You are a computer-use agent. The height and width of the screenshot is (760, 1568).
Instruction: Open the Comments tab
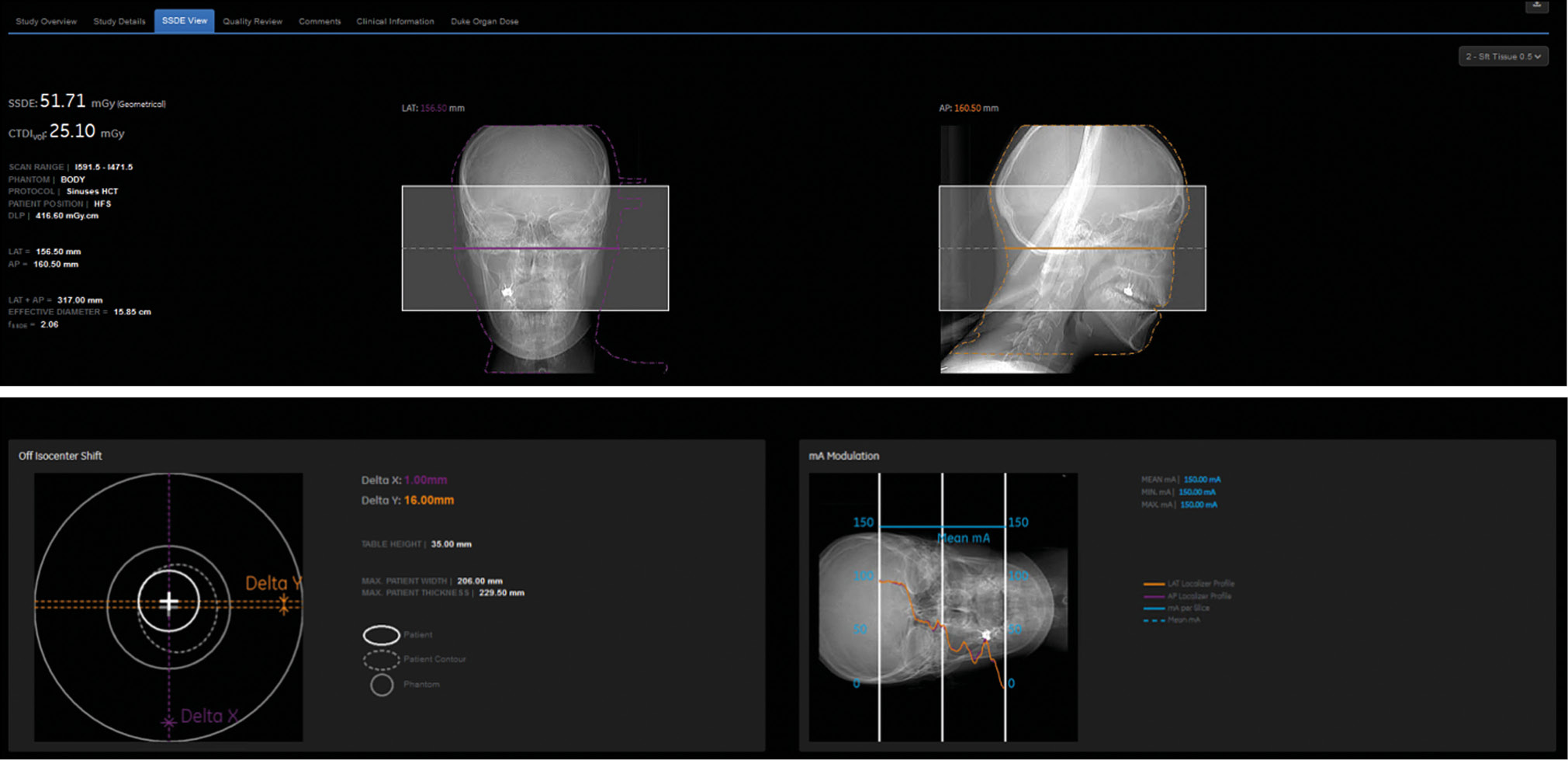[320, 22]
